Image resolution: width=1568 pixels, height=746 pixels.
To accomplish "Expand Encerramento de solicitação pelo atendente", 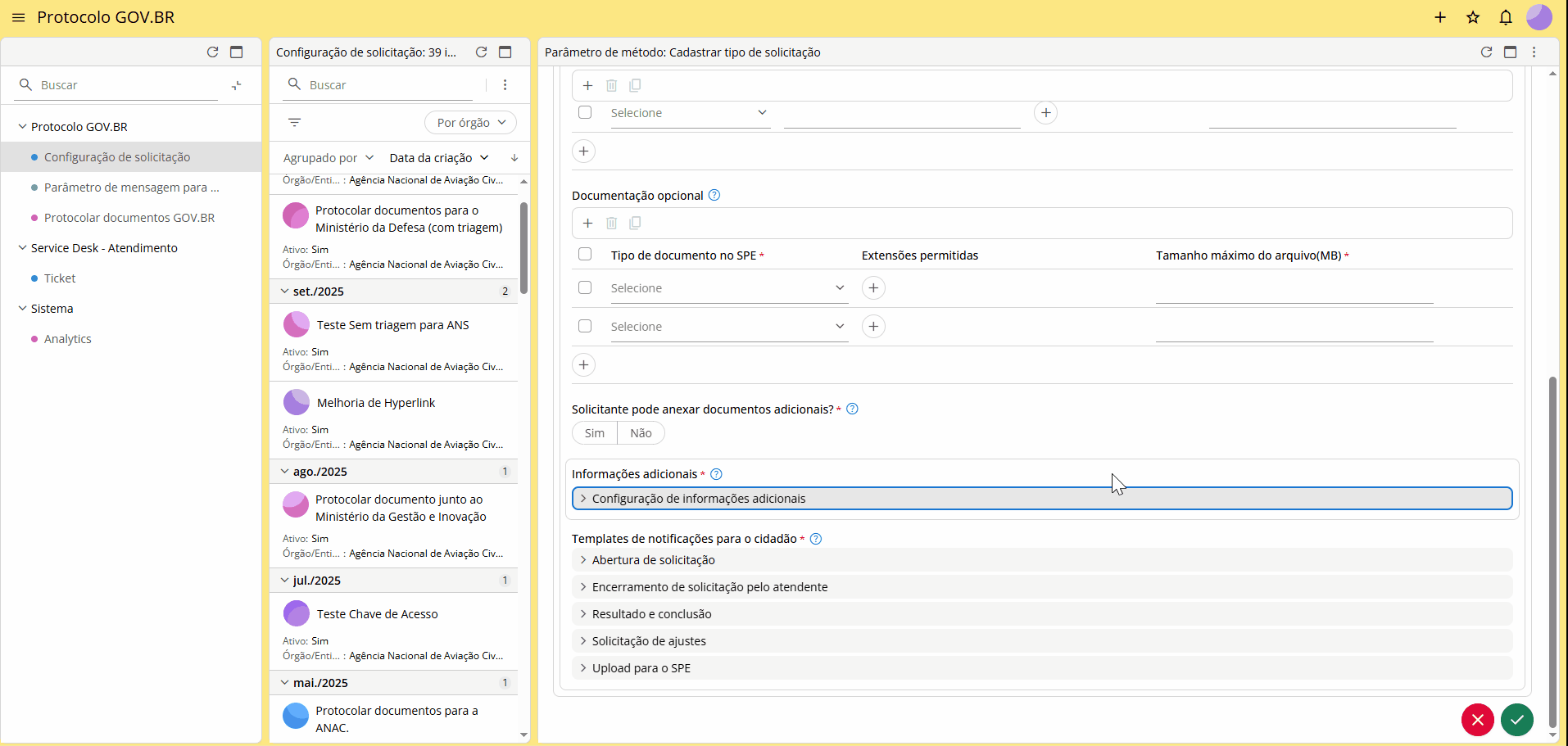I will [x=1042, y=587].
